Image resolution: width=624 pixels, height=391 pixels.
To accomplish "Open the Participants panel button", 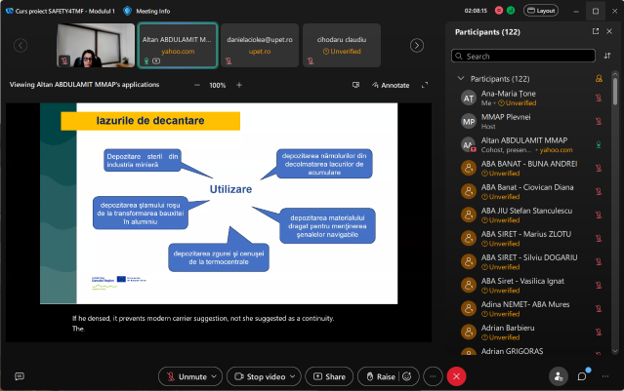I will coord(558,376).
